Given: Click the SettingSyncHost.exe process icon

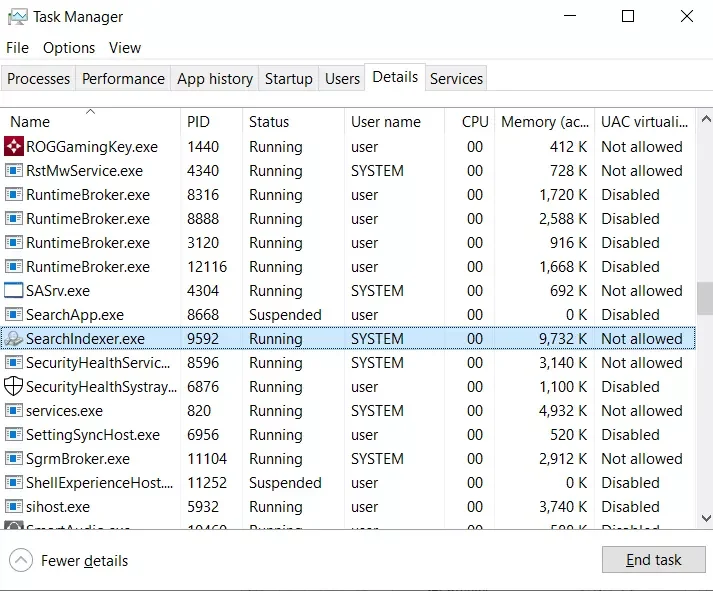Looking at the screenshot, I should point(14,435).
